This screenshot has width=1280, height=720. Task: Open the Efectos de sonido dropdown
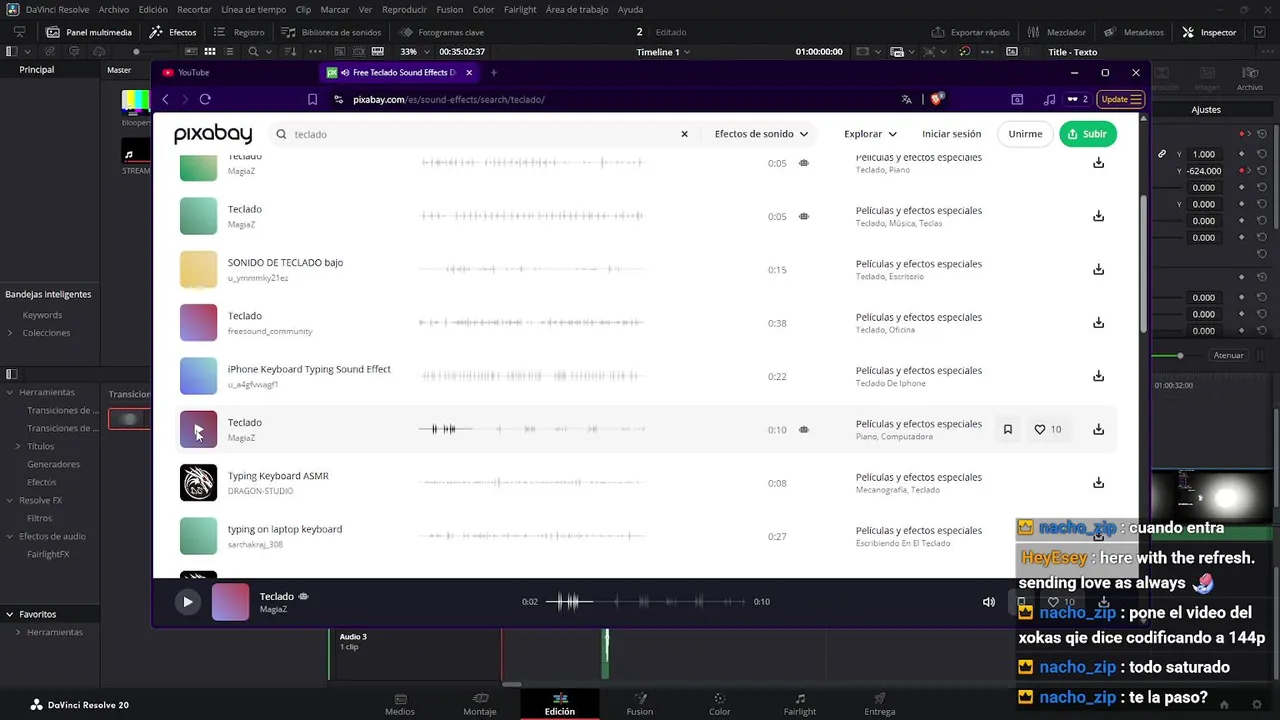[x=761, y=134]
